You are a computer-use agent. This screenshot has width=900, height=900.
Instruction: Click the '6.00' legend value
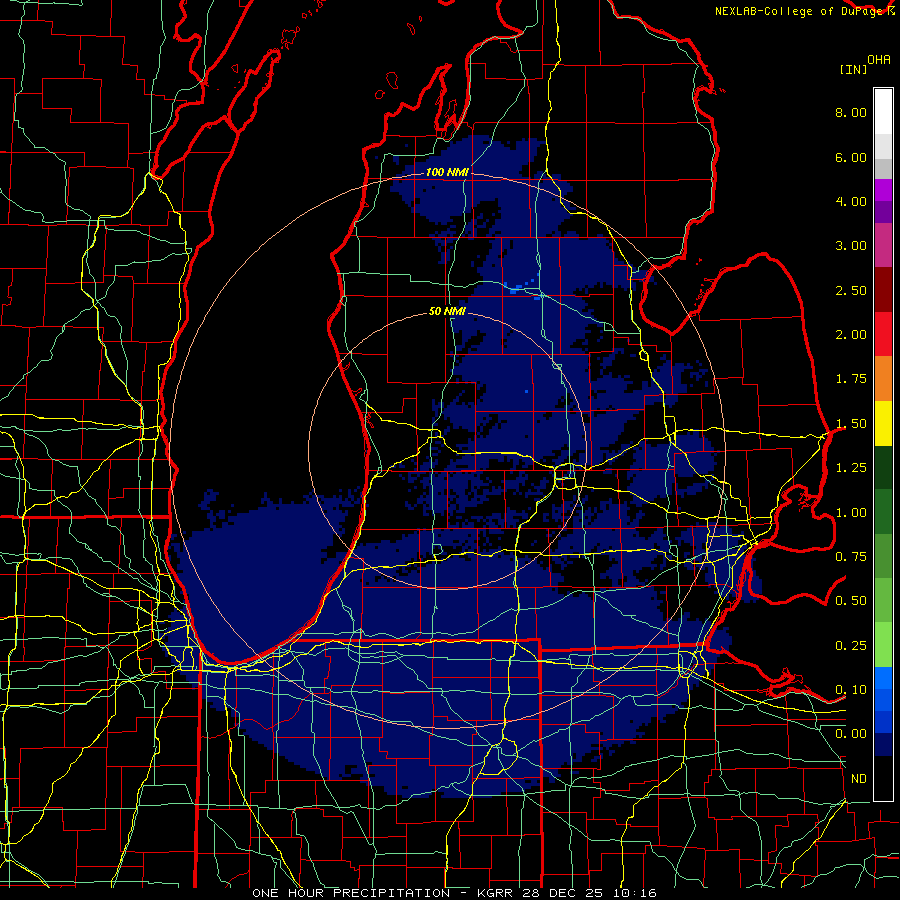pyautogui.click(x=851, y=157)
